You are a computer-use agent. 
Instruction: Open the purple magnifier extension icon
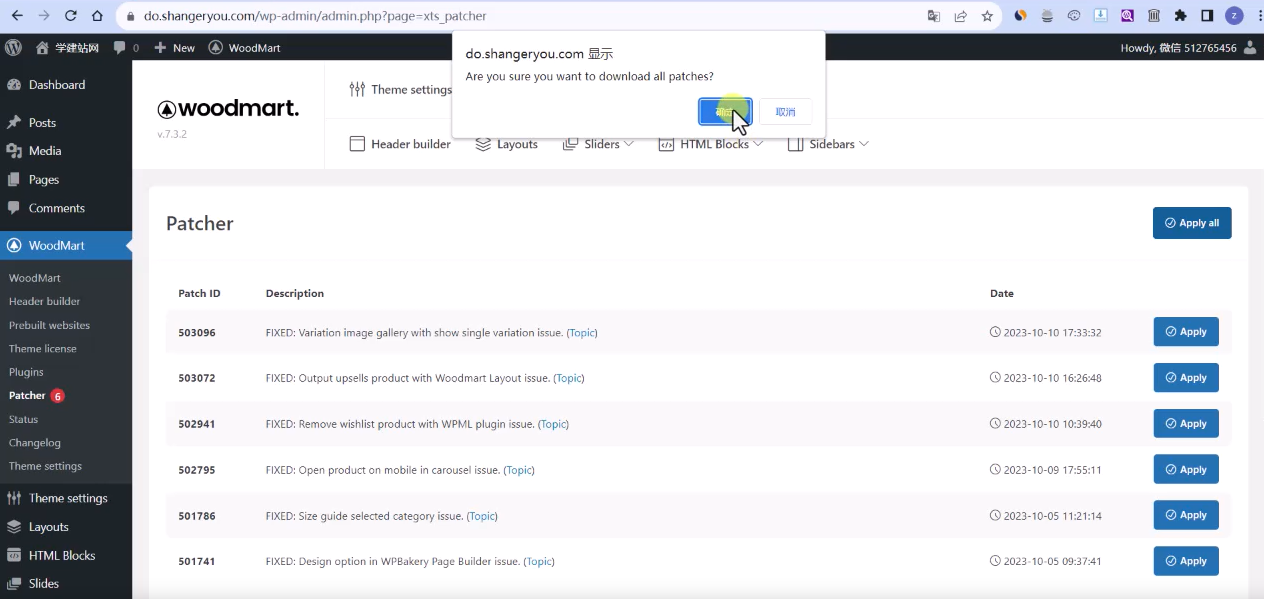click(x=1127, y=16)
